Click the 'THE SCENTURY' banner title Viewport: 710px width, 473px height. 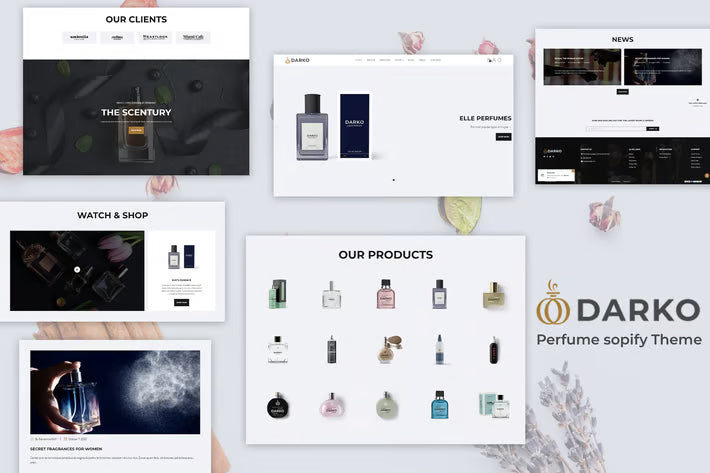(136, 112)
